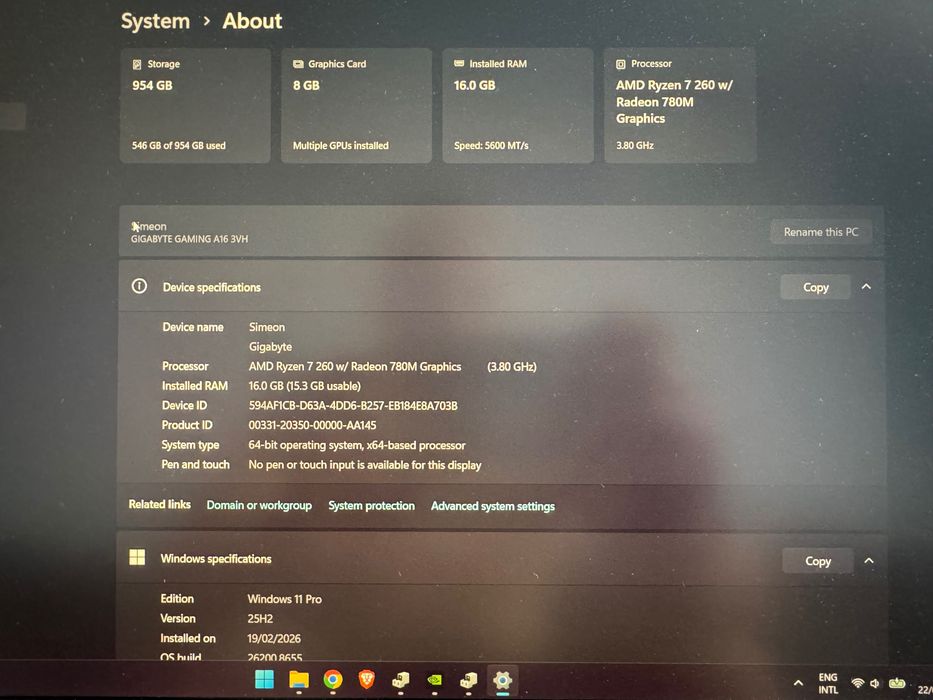The width and height of the screenshot is (933, 700).
Task: Show hidden system tray icons
Action: pos(799,683)
